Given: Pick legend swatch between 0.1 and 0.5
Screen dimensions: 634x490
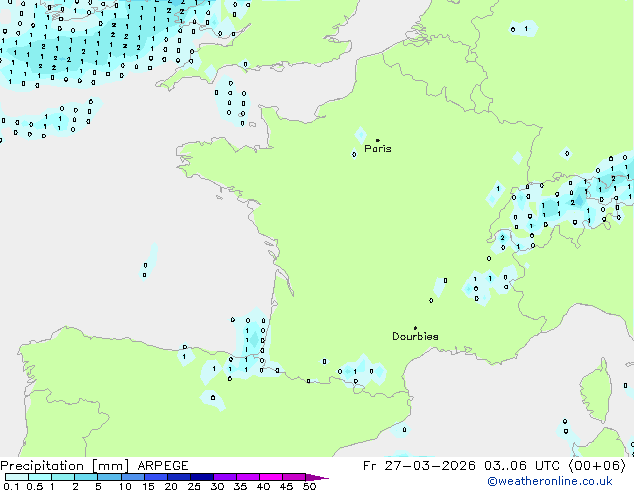Looking at the screenshot, I should click(x=17, y=477).
